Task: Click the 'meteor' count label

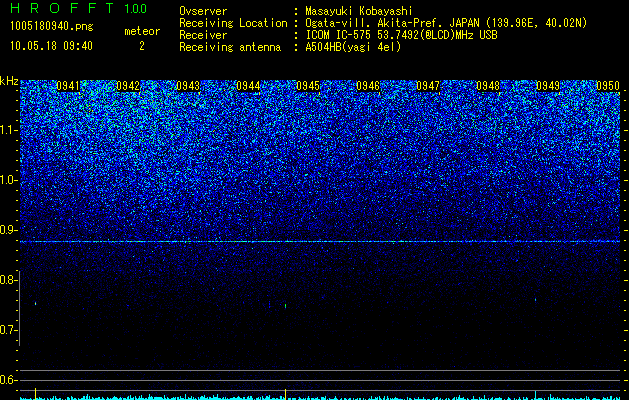Action: [142, 31]
